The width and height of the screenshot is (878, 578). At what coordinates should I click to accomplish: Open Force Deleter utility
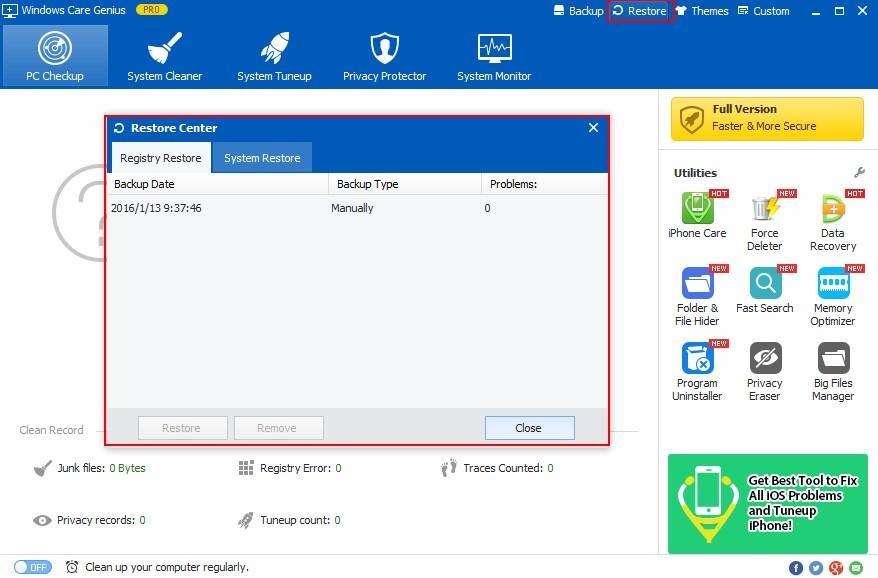765,221
